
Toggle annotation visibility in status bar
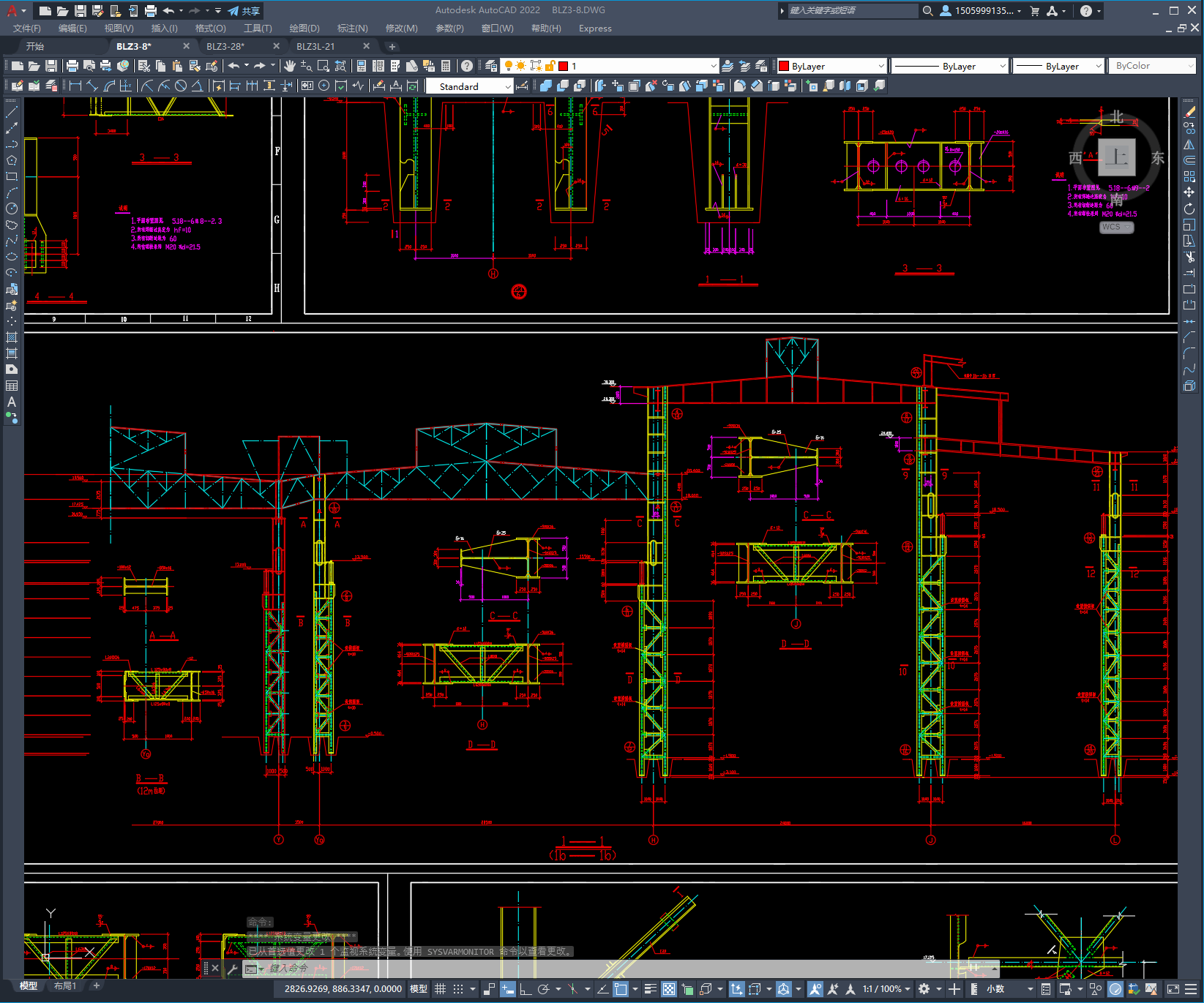(x=815, y=989)
